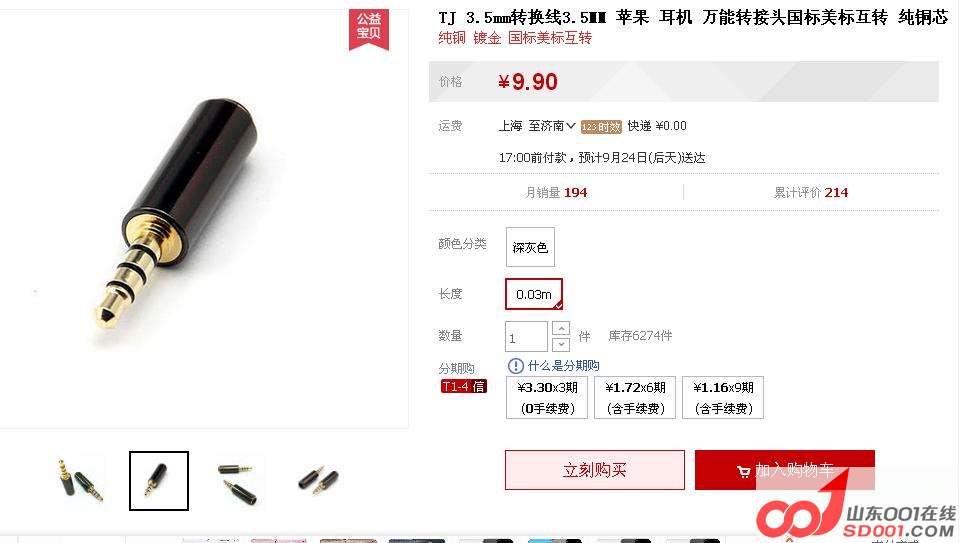Image resolution: width=961 pixels, height=543 pixels.
Task: Open the 累计评价 214 reviews tab
Action: (x=810, y=192)
